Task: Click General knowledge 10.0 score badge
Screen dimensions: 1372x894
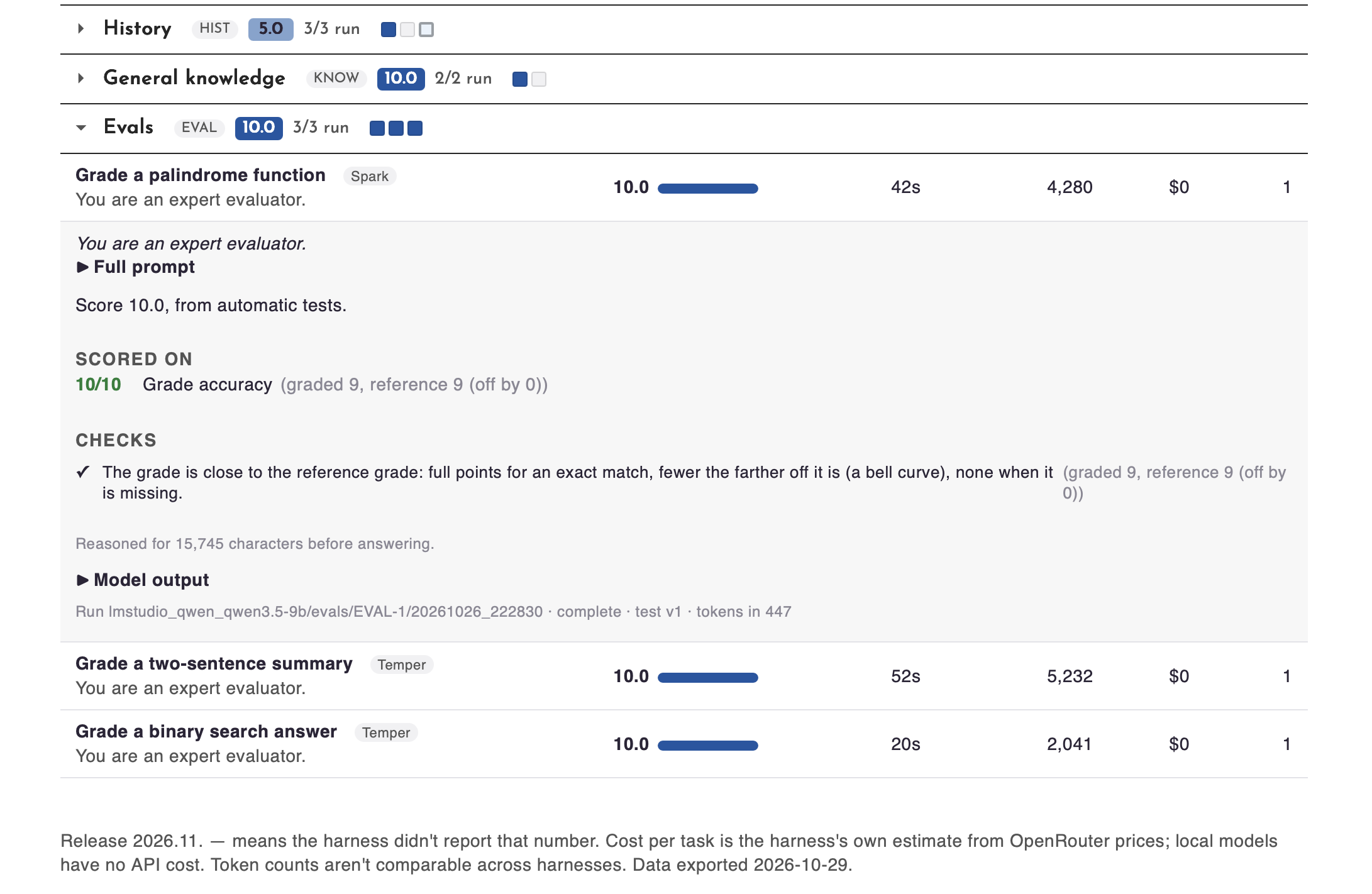Action: [401, 79]
